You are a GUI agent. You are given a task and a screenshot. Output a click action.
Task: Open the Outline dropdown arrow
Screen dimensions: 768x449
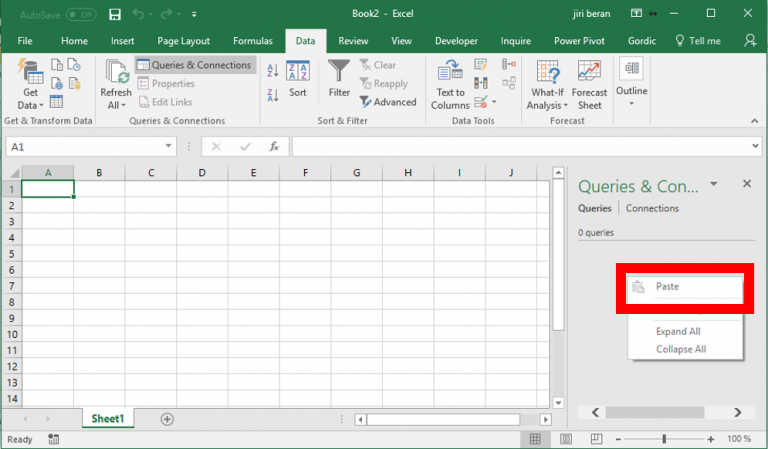click(631, 103)
